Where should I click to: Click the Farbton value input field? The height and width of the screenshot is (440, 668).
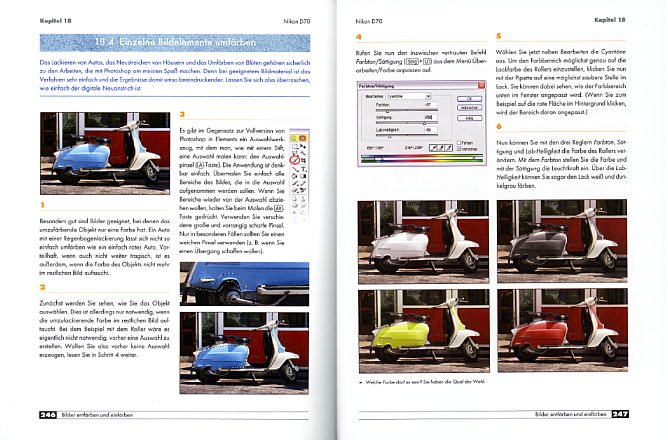431,105
